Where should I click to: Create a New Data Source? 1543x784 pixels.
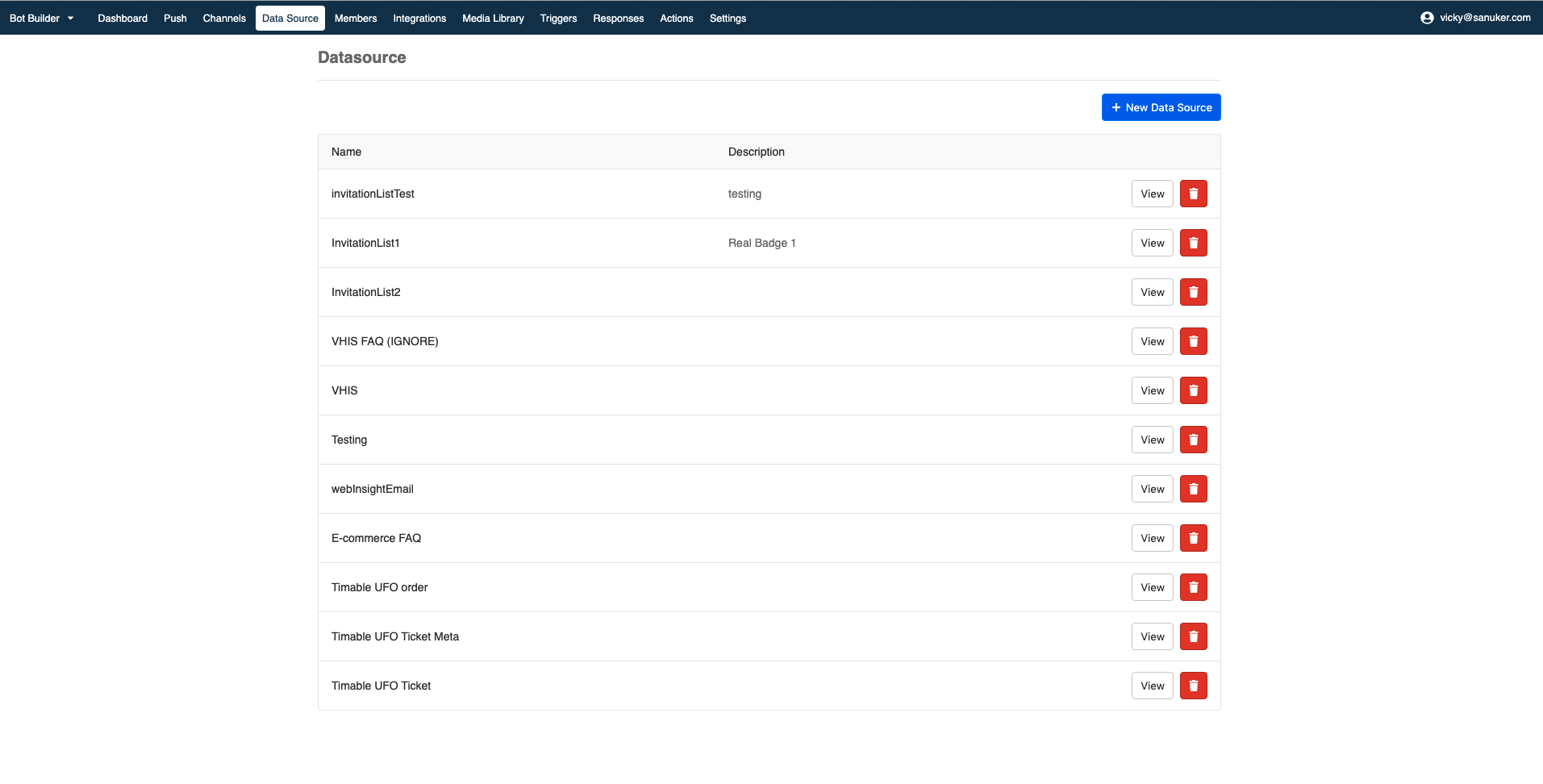coord(1161,107)
